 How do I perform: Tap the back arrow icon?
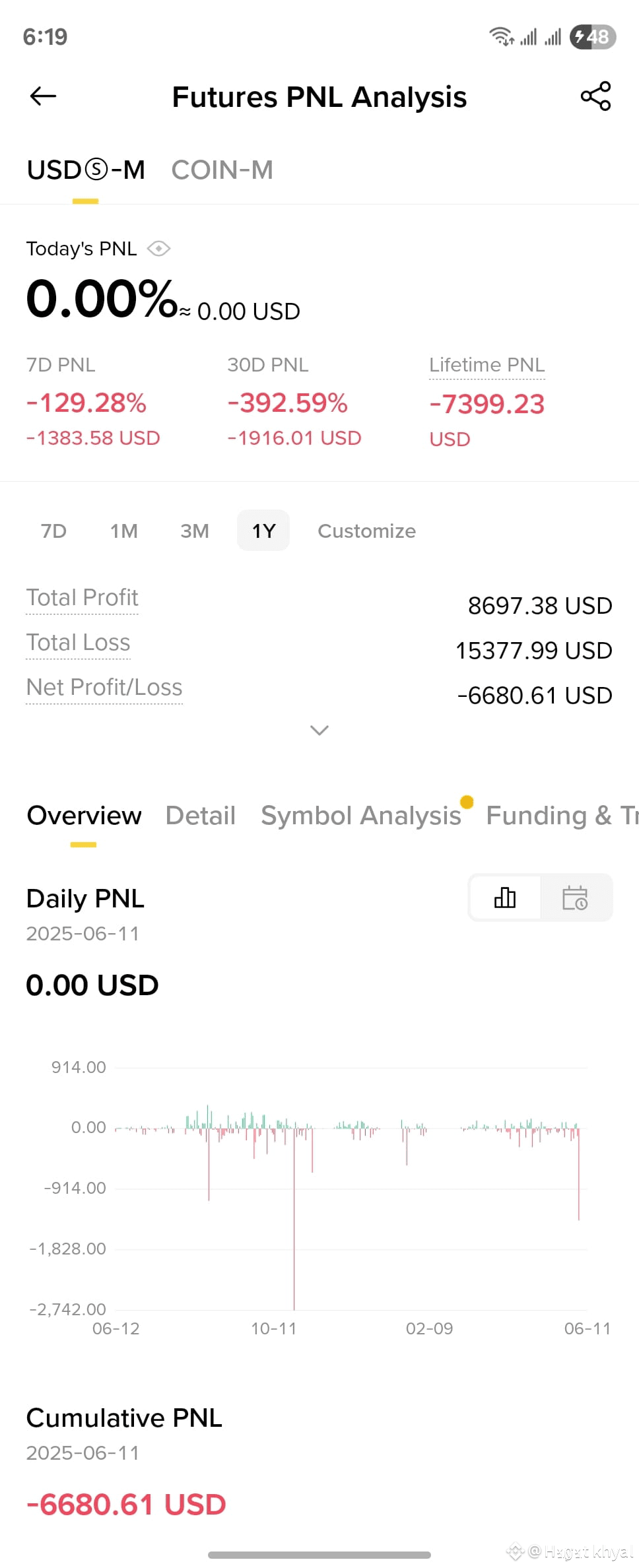(44, 96)
